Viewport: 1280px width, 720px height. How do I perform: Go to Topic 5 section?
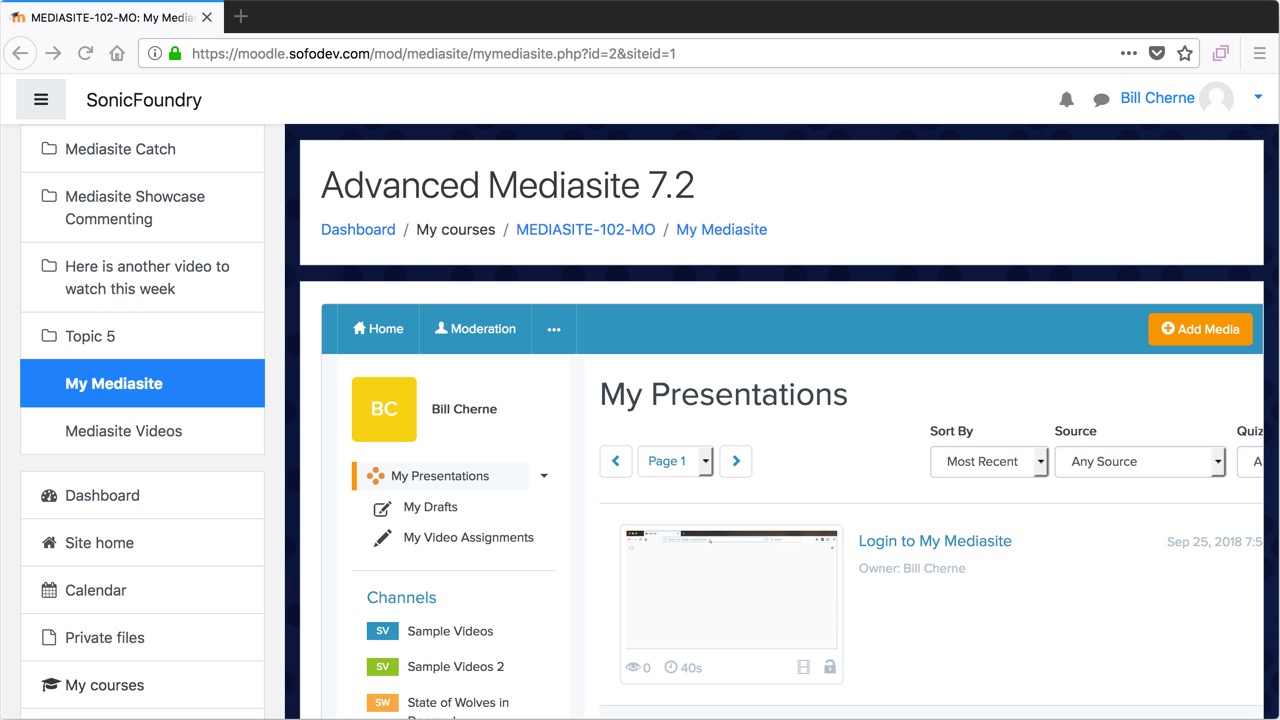(142, 336)
